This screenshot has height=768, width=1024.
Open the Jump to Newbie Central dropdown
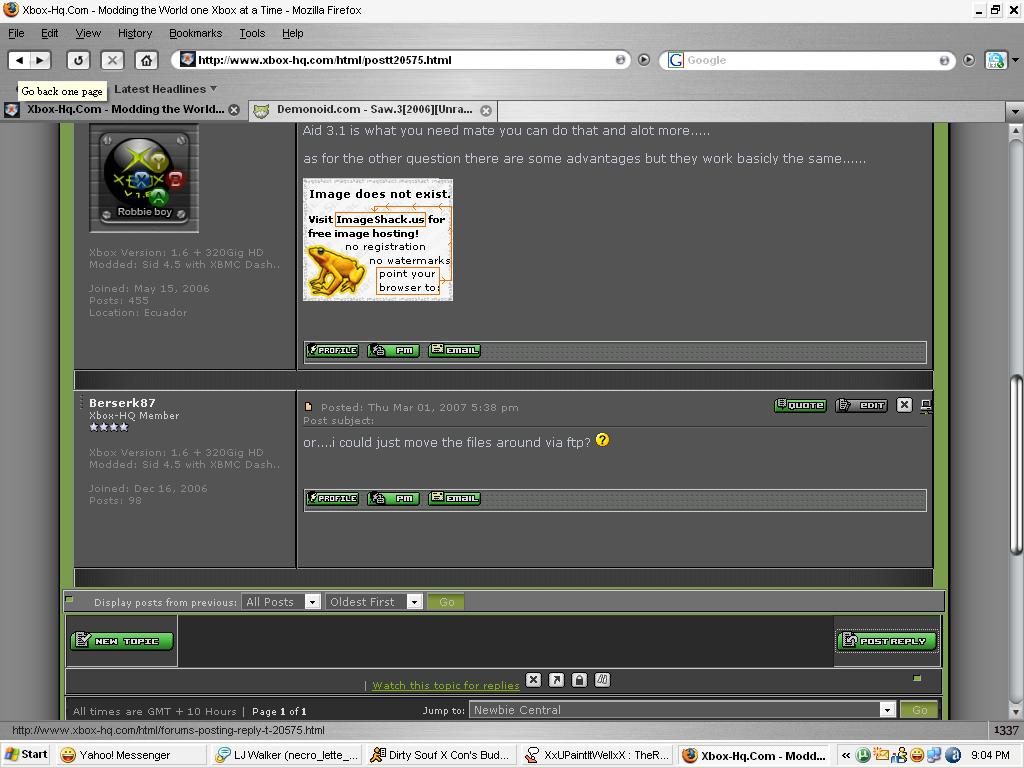(682, 710)
